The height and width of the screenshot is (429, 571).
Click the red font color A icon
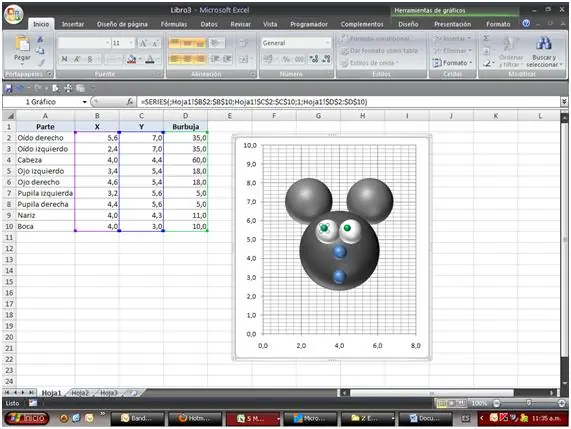[149, 59]
